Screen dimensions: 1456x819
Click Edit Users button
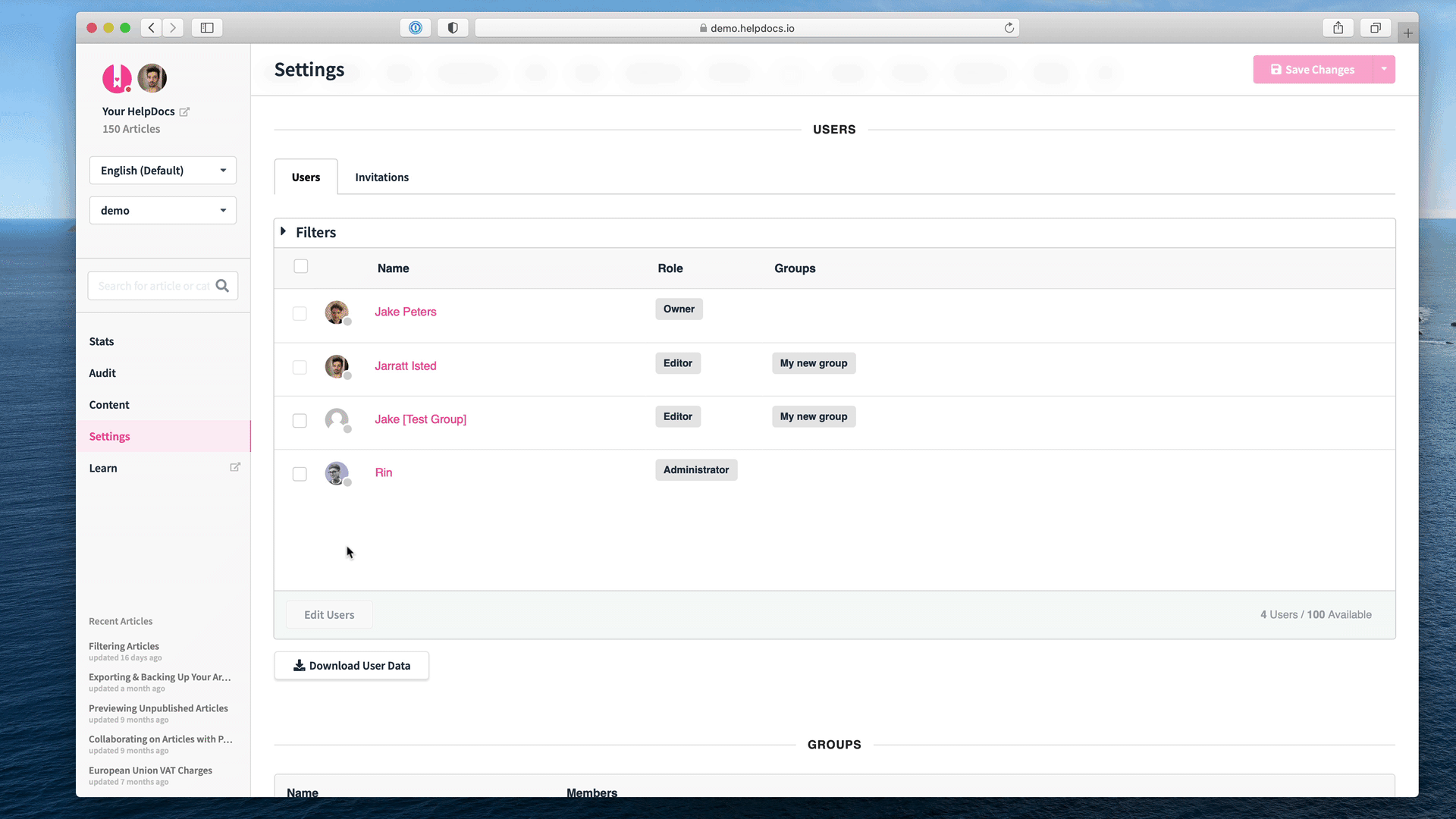tap(329, 615)
